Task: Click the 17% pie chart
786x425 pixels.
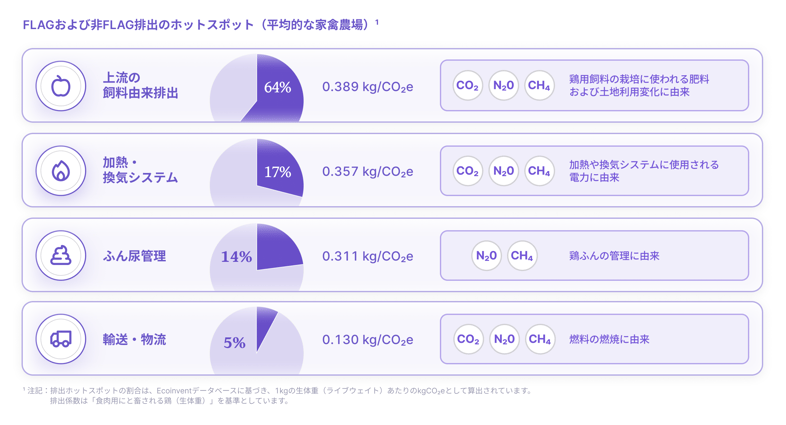Action: pyautogui.click(x=257, y=172)
